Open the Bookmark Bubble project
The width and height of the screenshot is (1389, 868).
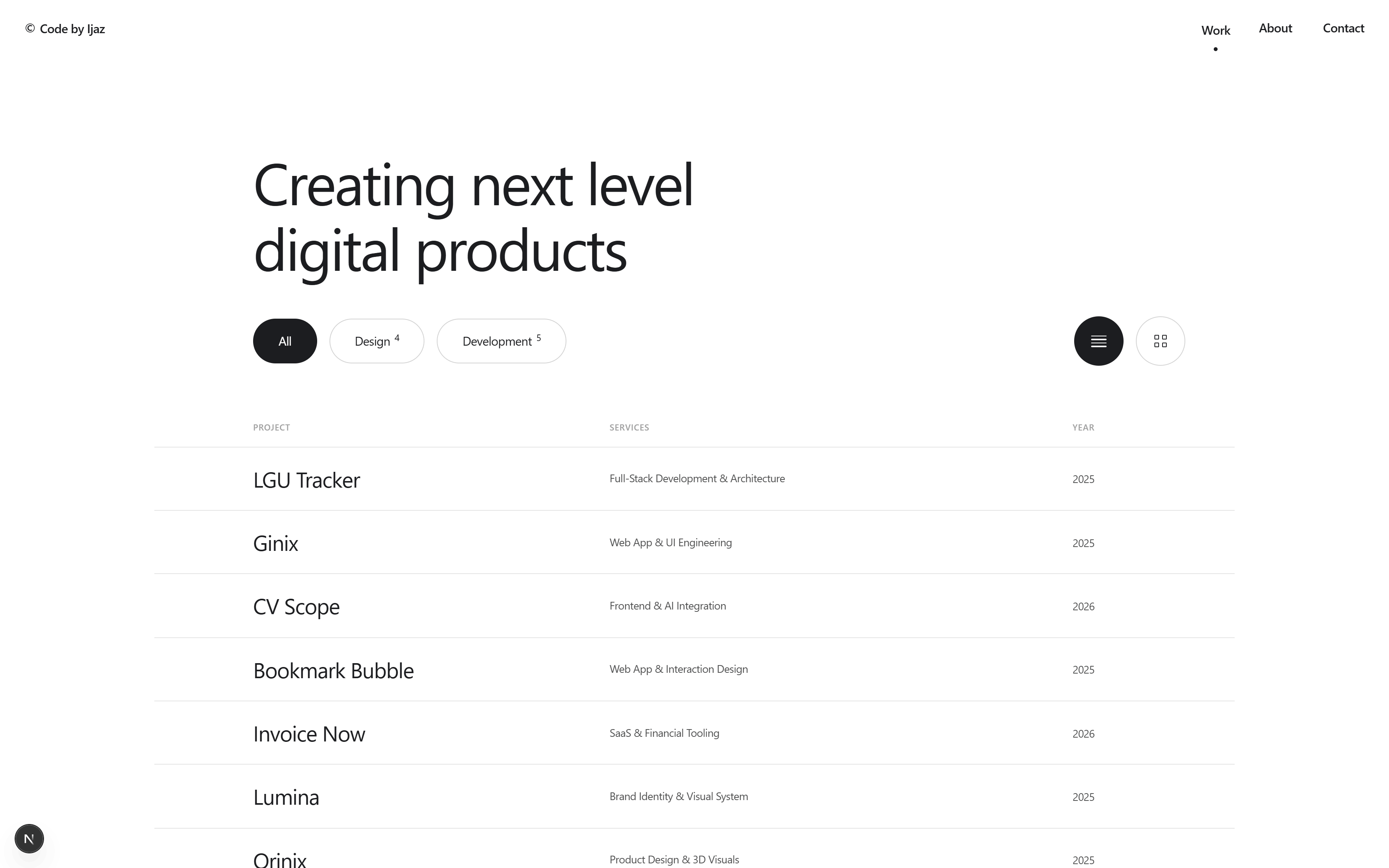point(694,669)
